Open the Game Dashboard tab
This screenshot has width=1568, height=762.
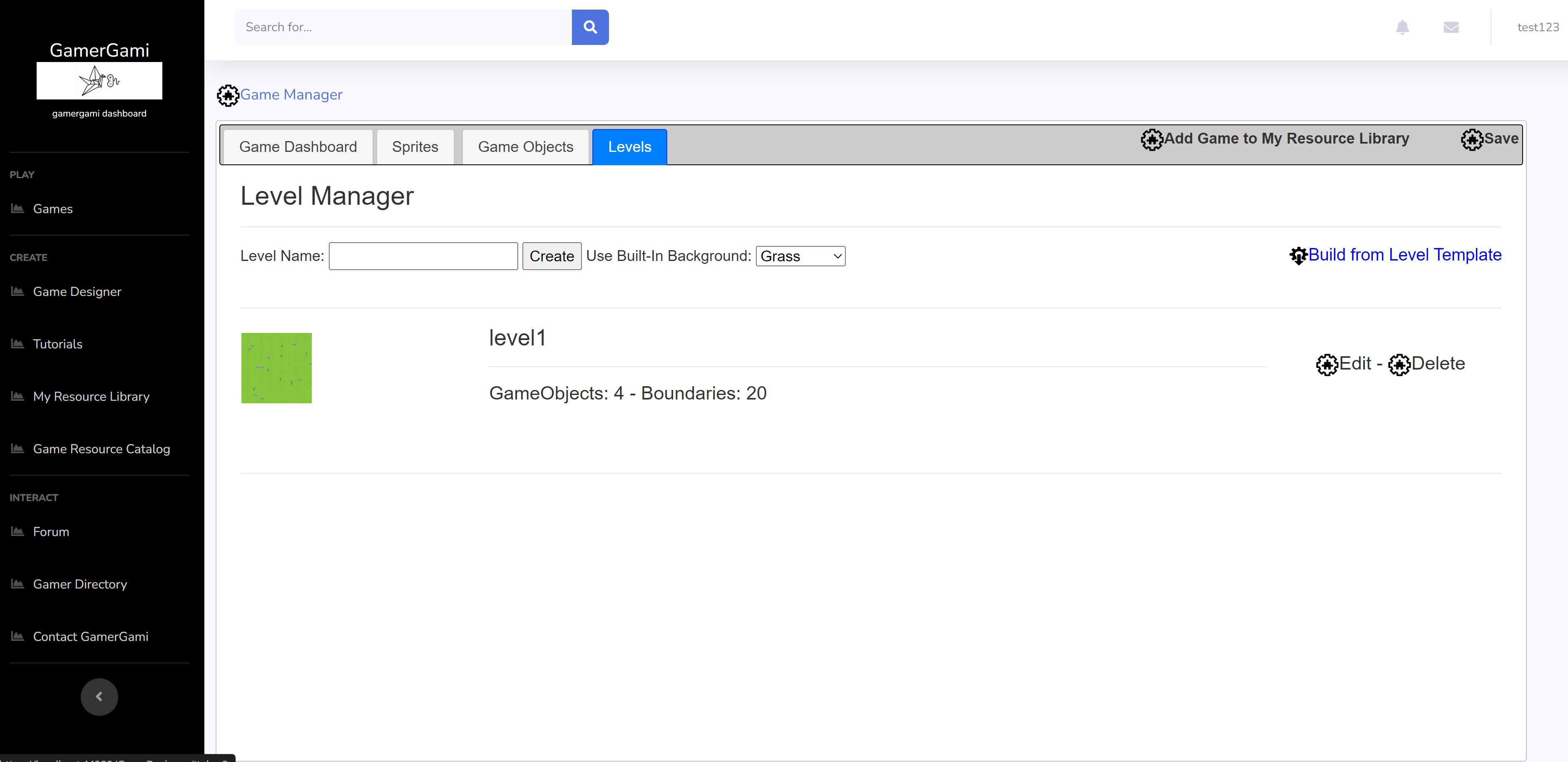tap(298, 146)
